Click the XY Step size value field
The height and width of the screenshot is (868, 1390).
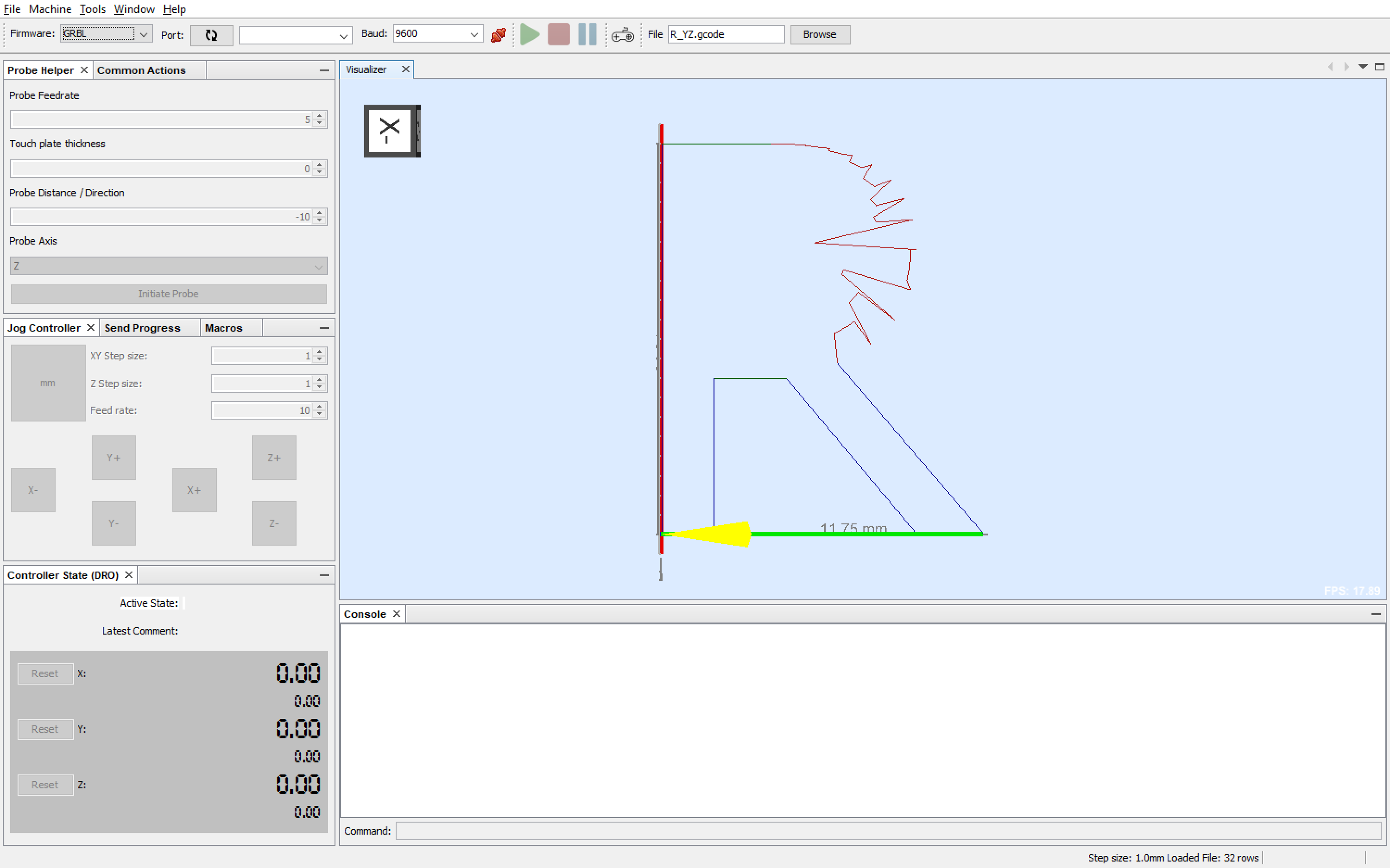click(x=262, y=356)
